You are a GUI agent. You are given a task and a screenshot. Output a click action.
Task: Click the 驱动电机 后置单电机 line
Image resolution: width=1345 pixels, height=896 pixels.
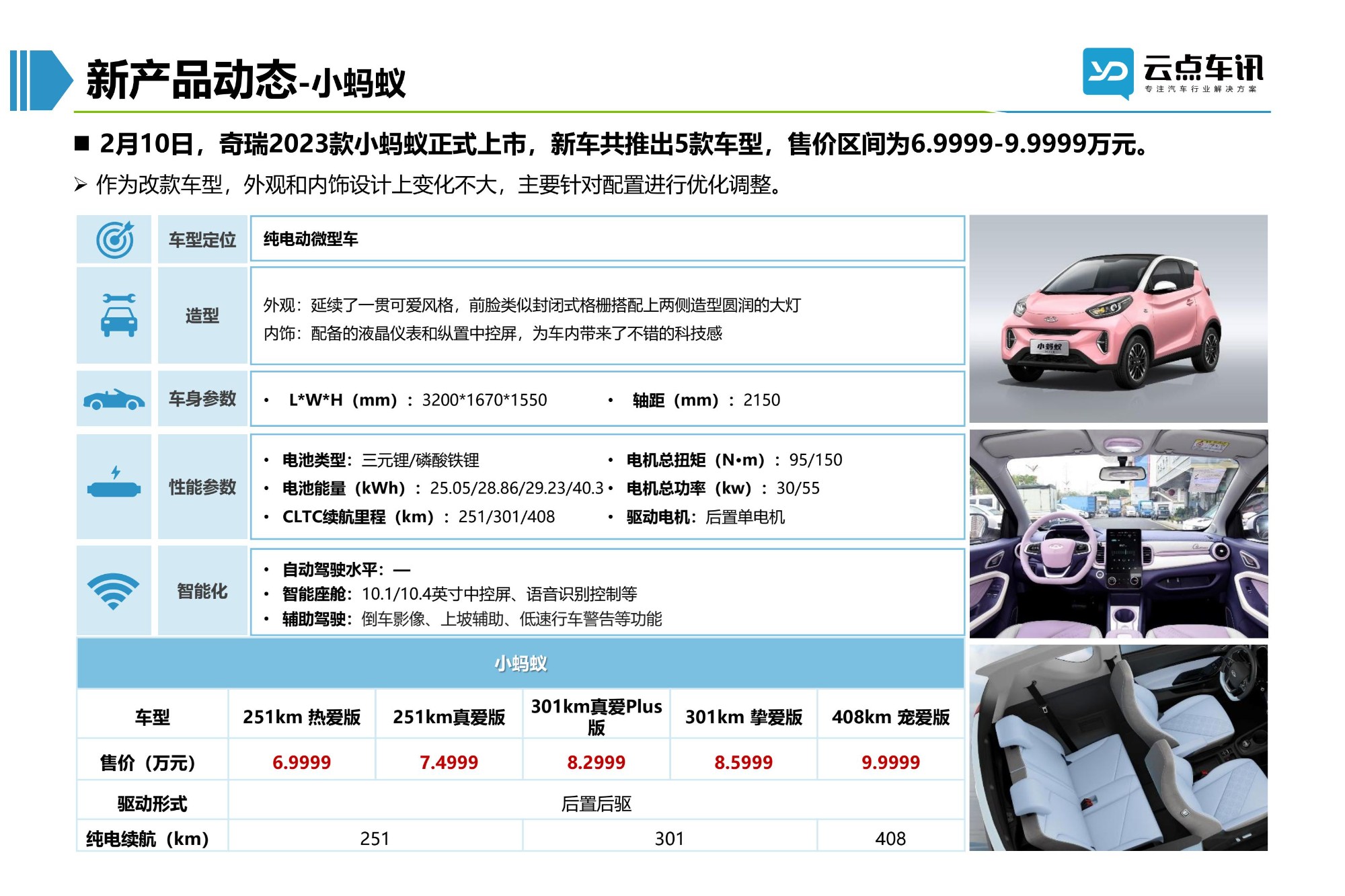pos(705,517)
